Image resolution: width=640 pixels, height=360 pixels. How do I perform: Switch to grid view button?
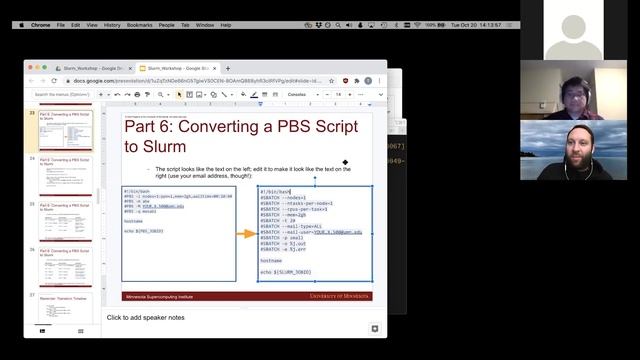tap(80, 331)
